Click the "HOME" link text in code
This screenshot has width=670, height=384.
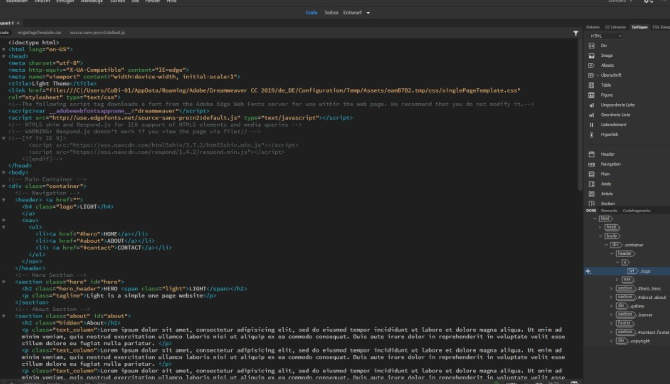click(x=110, y=234)
